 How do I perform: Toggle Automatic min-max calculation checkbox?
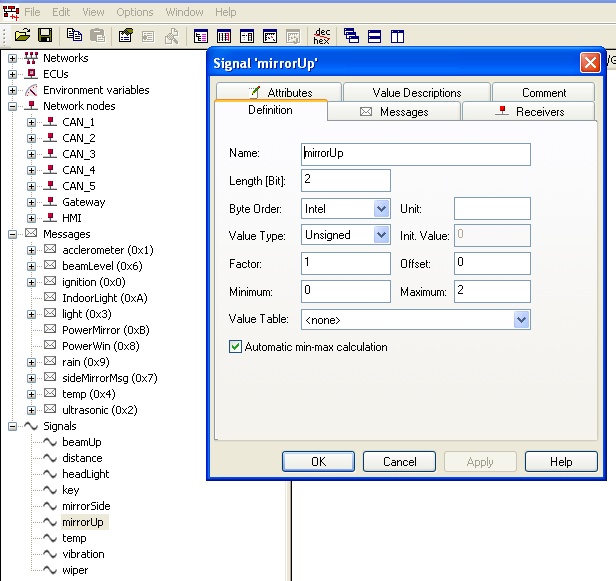click(x=236, y=347)
